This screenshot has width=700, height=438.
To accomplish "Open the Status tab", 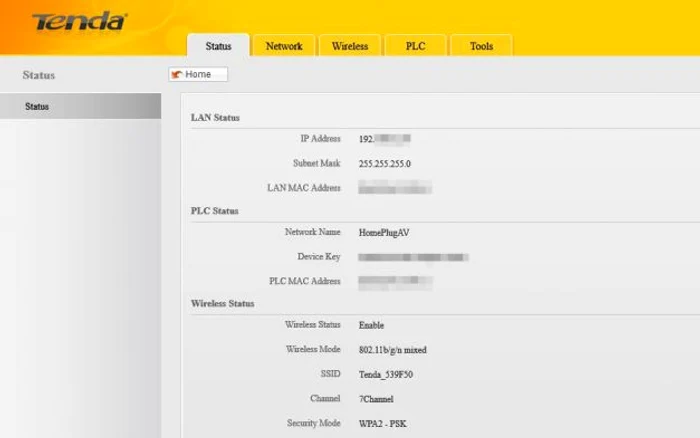I will tap(218, 46).
